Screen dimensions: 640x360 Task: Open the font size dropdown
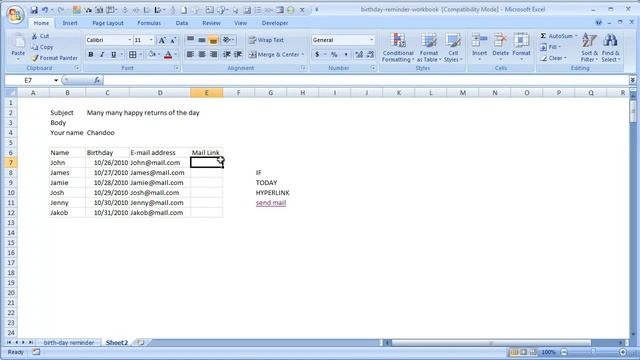pyautogui.click(x=151, y=40)
